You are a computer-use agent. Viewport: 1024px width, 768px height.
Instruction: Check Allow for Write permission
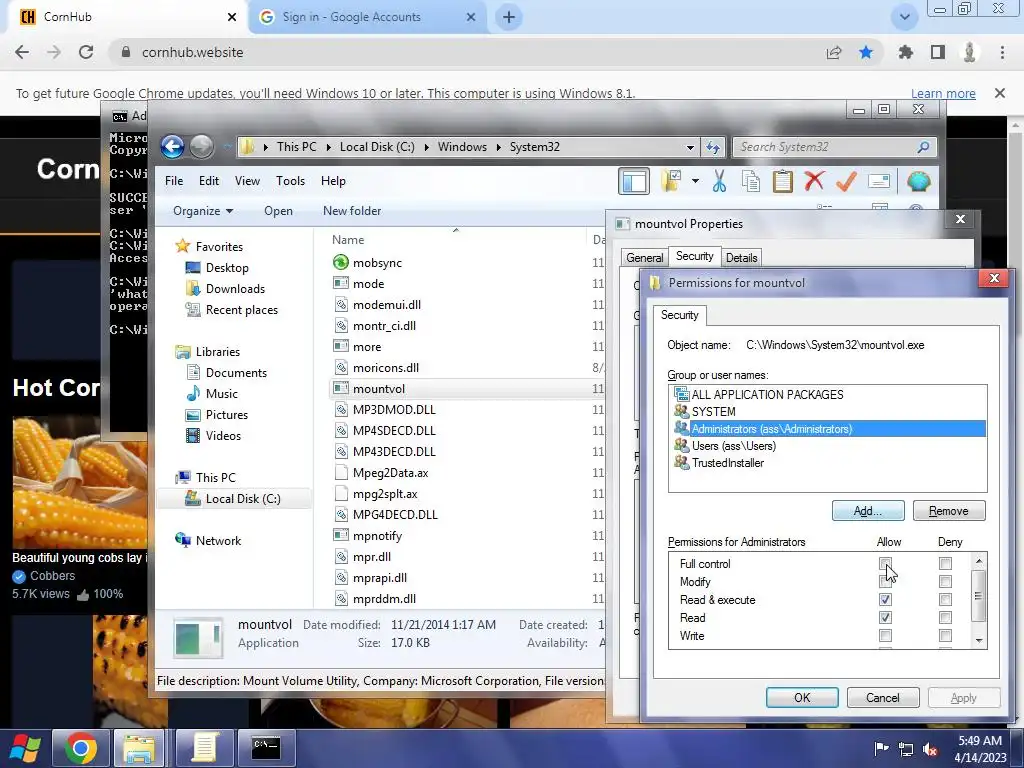[x=885, y=635]
